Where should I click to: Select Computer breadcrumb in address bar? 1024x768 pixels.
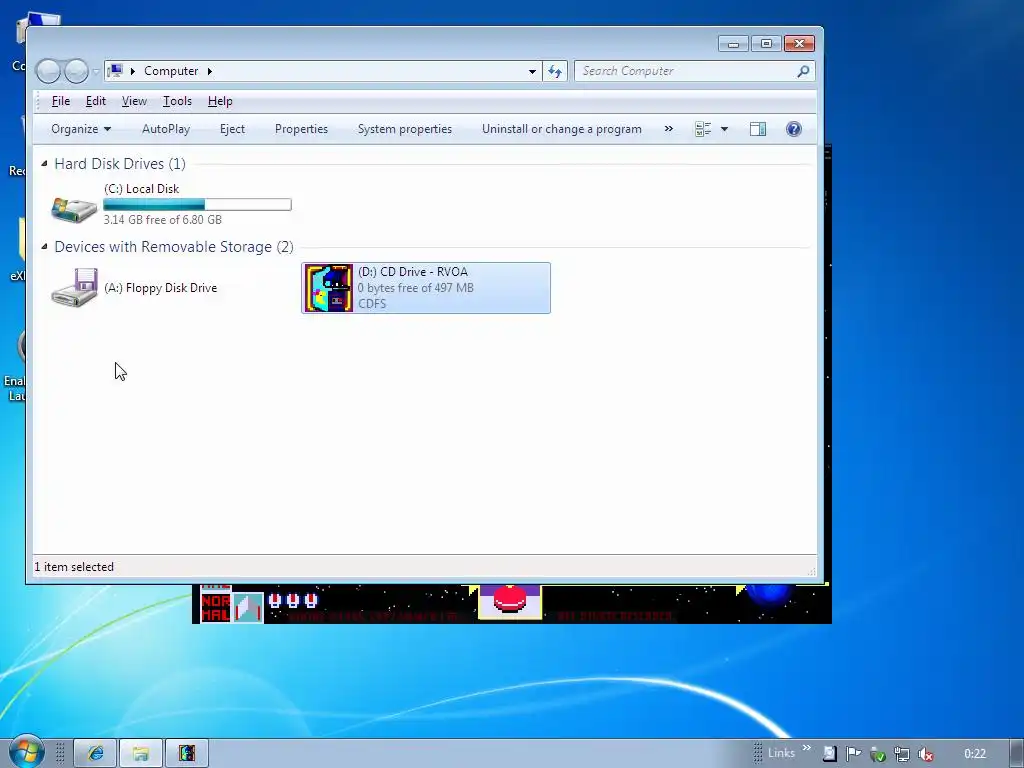(x=171, y=71)
